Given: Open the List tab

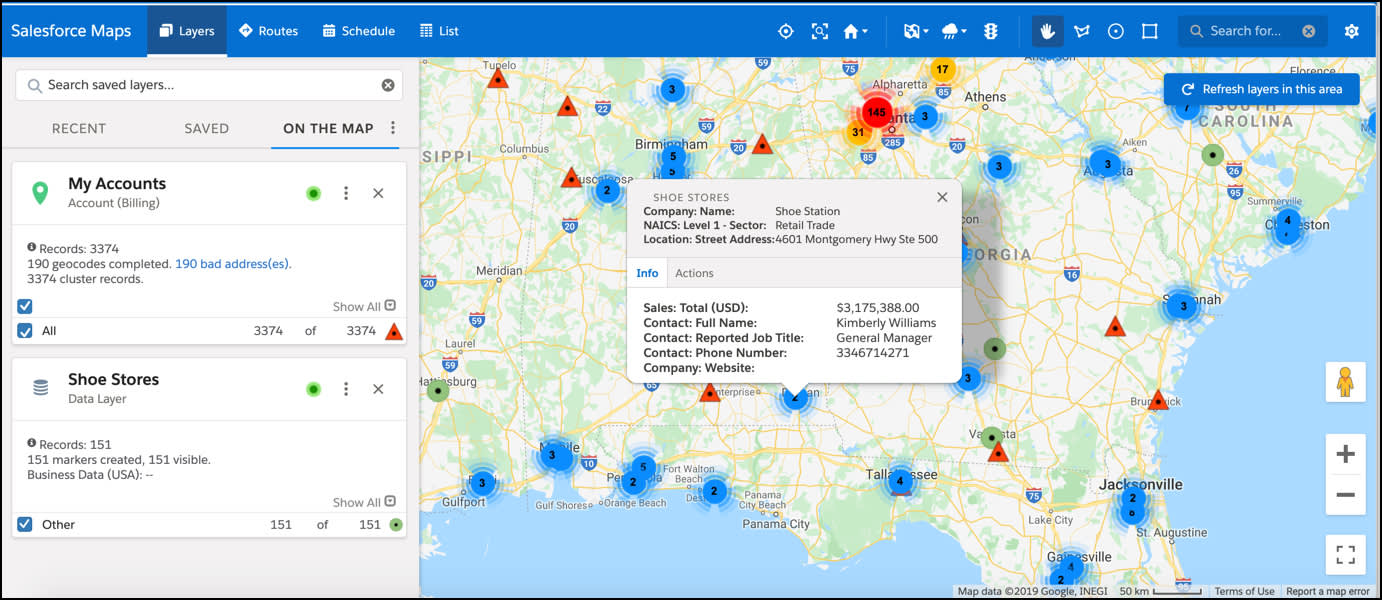Looking at the screenshot, I should point(439,31).
